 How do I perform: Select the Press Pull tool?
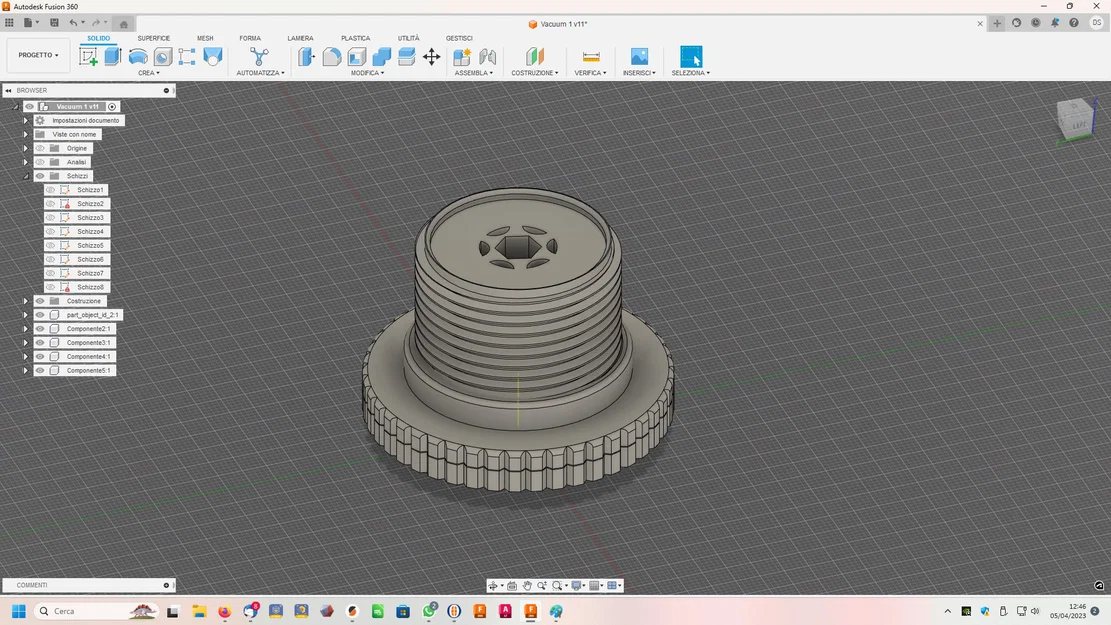306,57
